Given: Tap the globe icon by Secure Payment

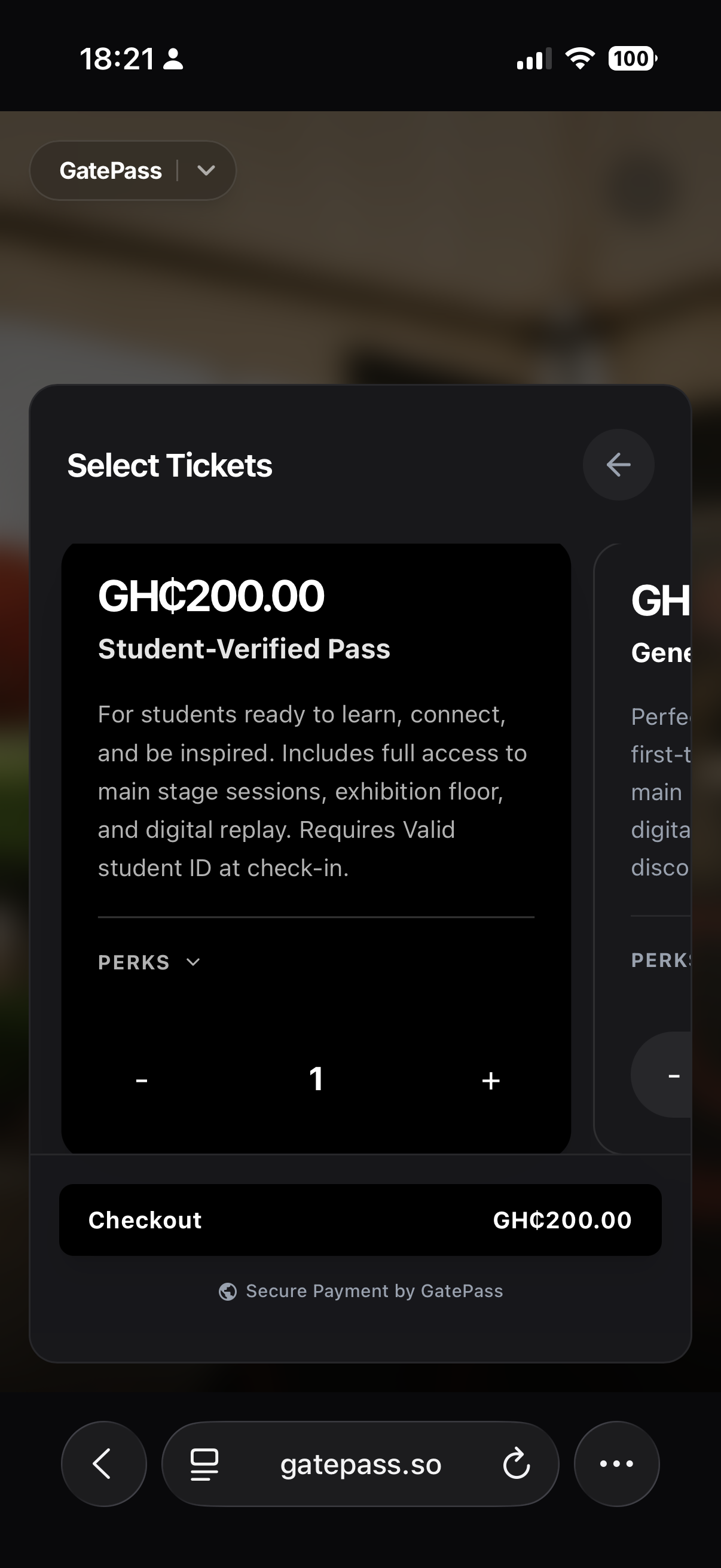Looking at the screenshot, I should 228,1291.
